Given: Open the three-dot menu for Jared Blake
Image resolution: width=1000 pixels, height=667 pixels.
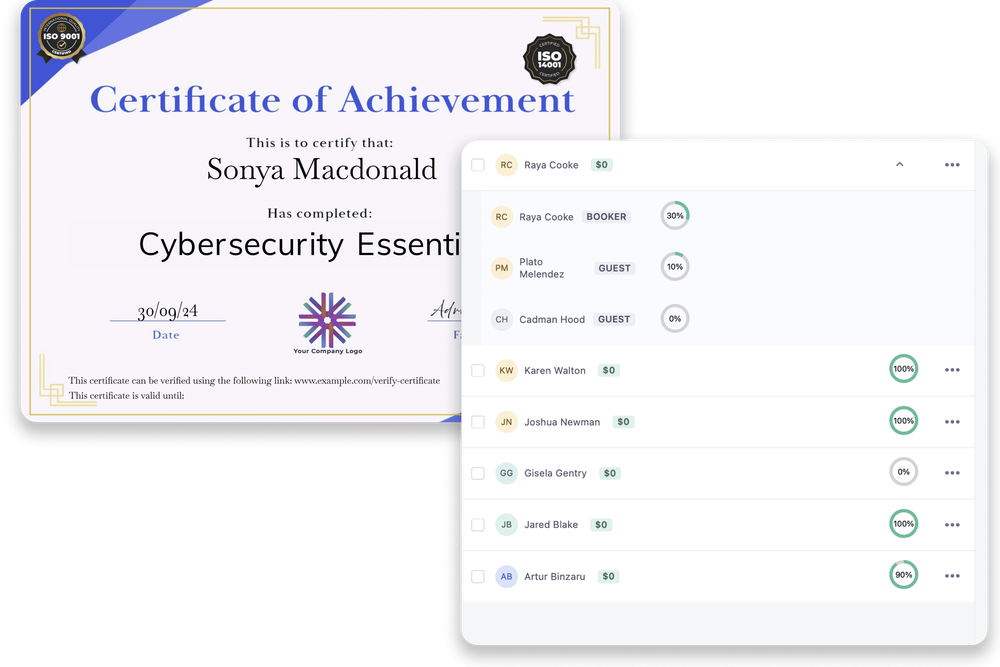Looking at the screenshot, I should pyautogui.click(x=952, y=525).
